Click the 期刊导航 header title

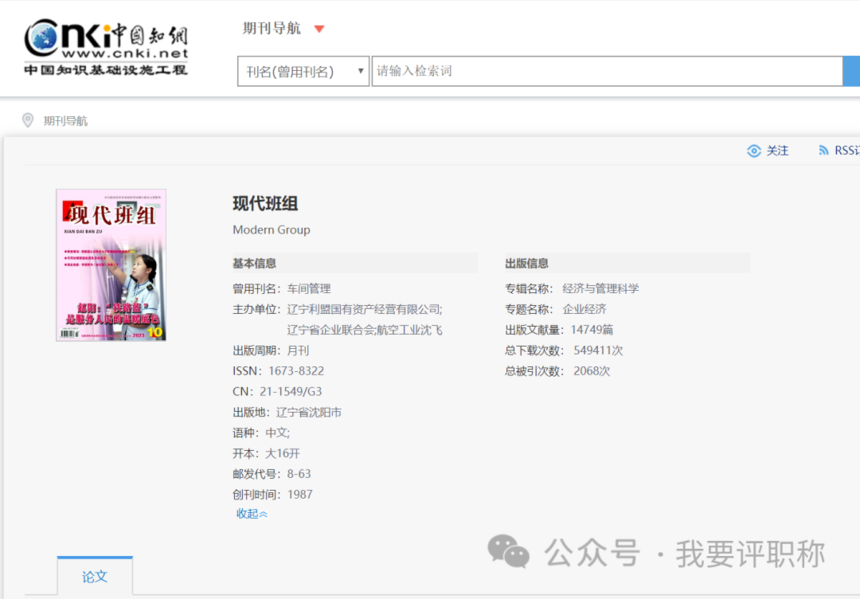click(271, 28)
